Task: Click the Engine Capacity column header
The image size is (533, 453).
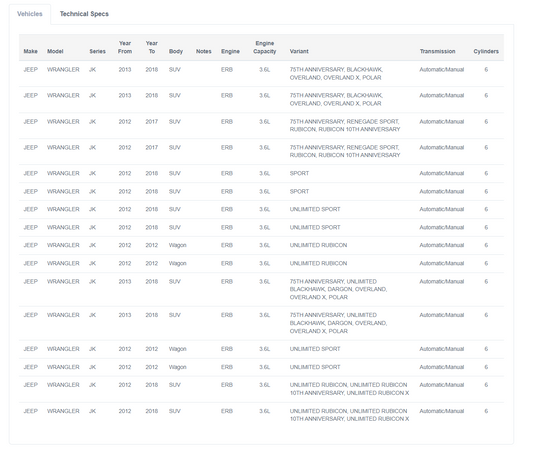Action: [x=264, y=47]
